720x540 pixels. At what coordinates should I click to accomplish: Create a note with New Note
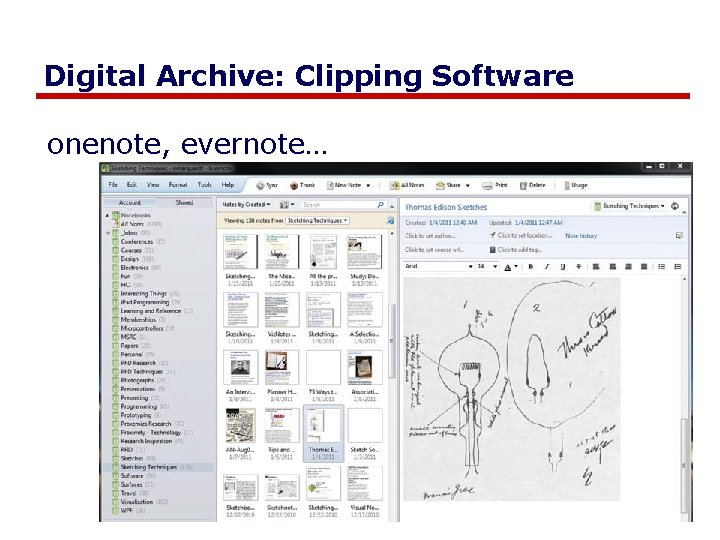click(x=343, y=186)
